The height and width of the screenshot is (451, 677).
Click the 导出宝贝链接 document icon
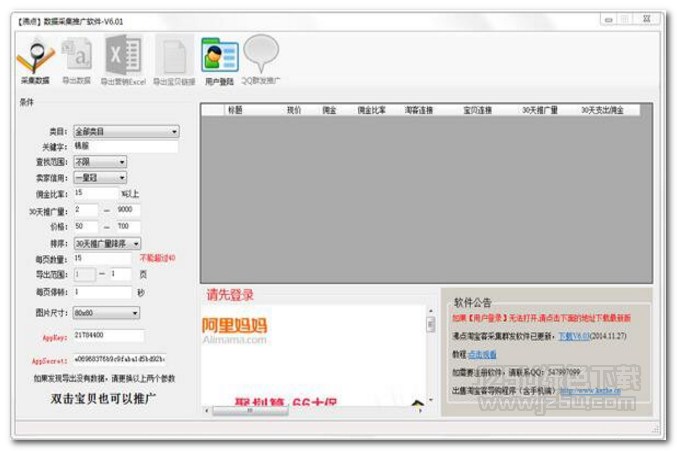tap(174, 56)
